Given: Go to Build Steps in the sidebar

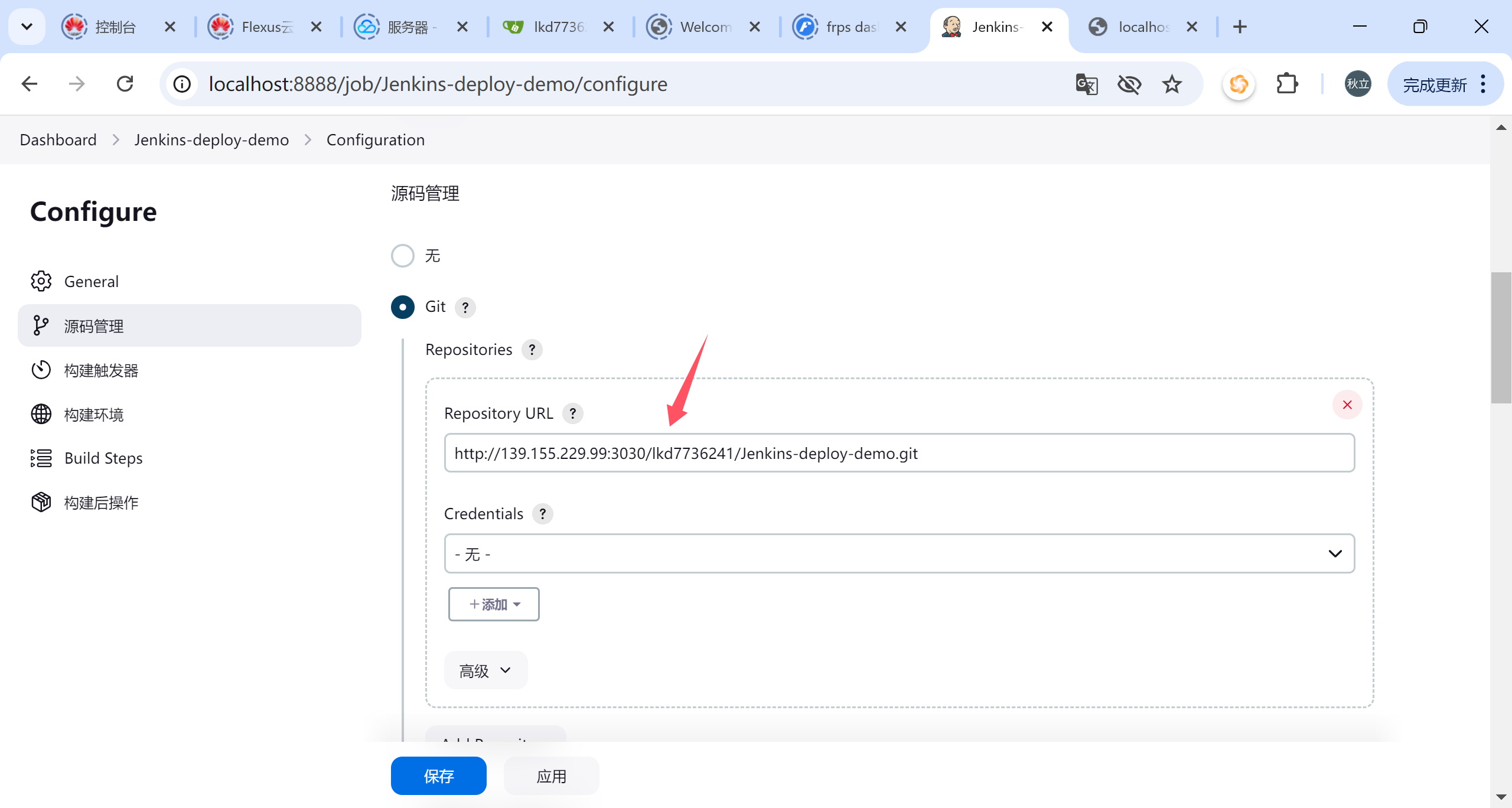Looking at the screenshot, I should [103, 458].
